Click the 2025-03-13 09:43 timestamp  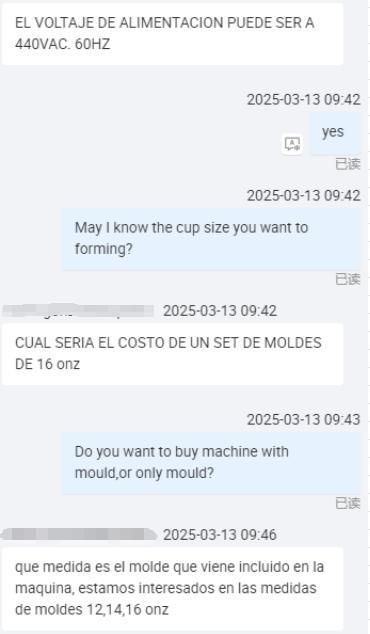[x=304, y=420]
